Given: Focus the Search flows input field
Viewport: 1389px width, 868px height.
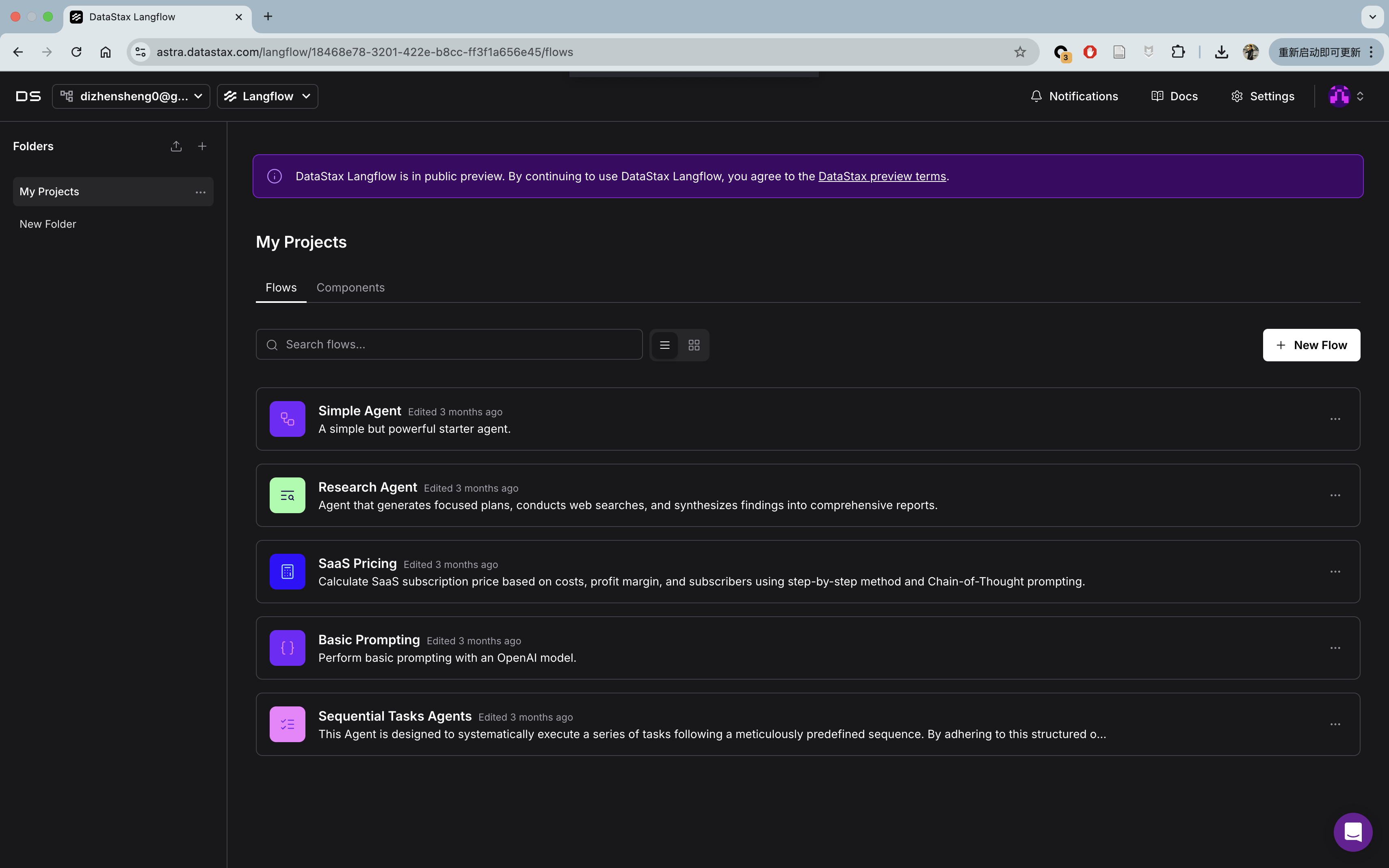Looking at the screenshot, I should [x=449, y=344].
